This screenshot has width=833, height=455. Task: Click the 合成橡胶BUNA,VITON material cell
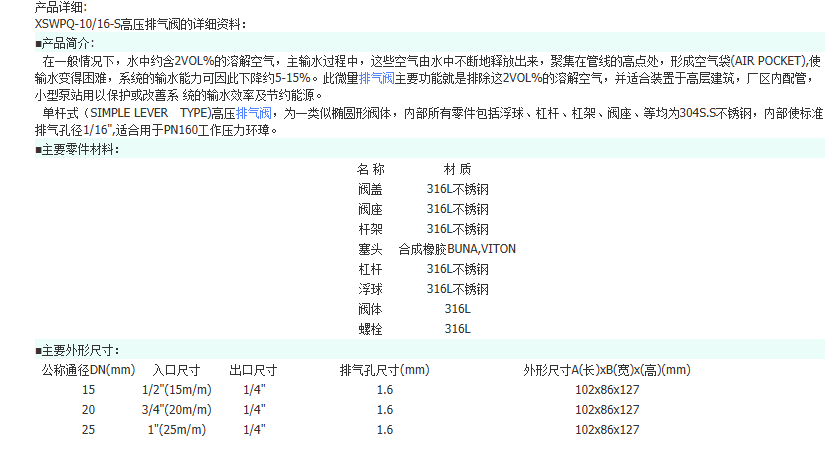[457, 249]
